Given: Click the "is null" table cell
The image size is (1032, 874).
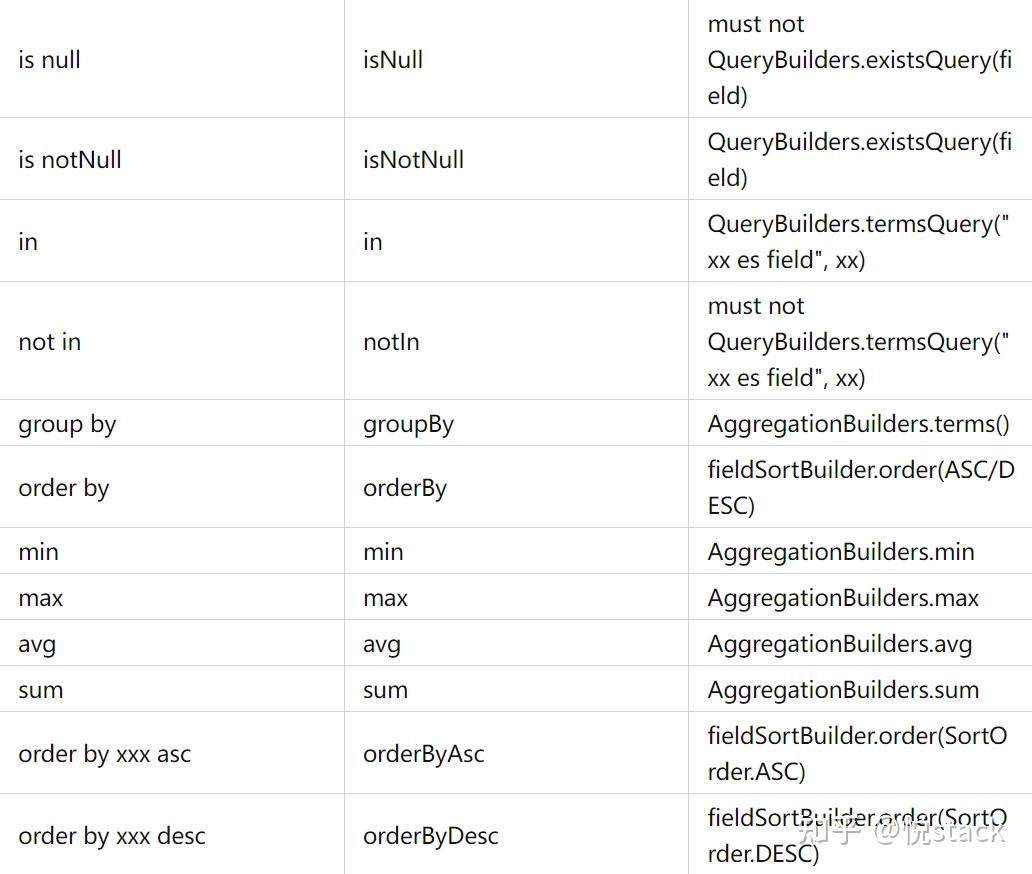Looking at the screenshot, I should tap(50, 60).
